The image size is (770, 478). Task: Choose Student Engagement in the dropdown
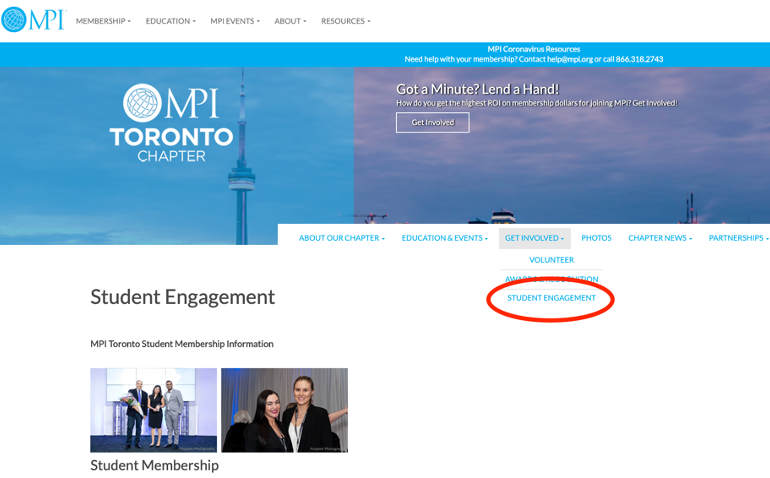(x=551, y=298)
